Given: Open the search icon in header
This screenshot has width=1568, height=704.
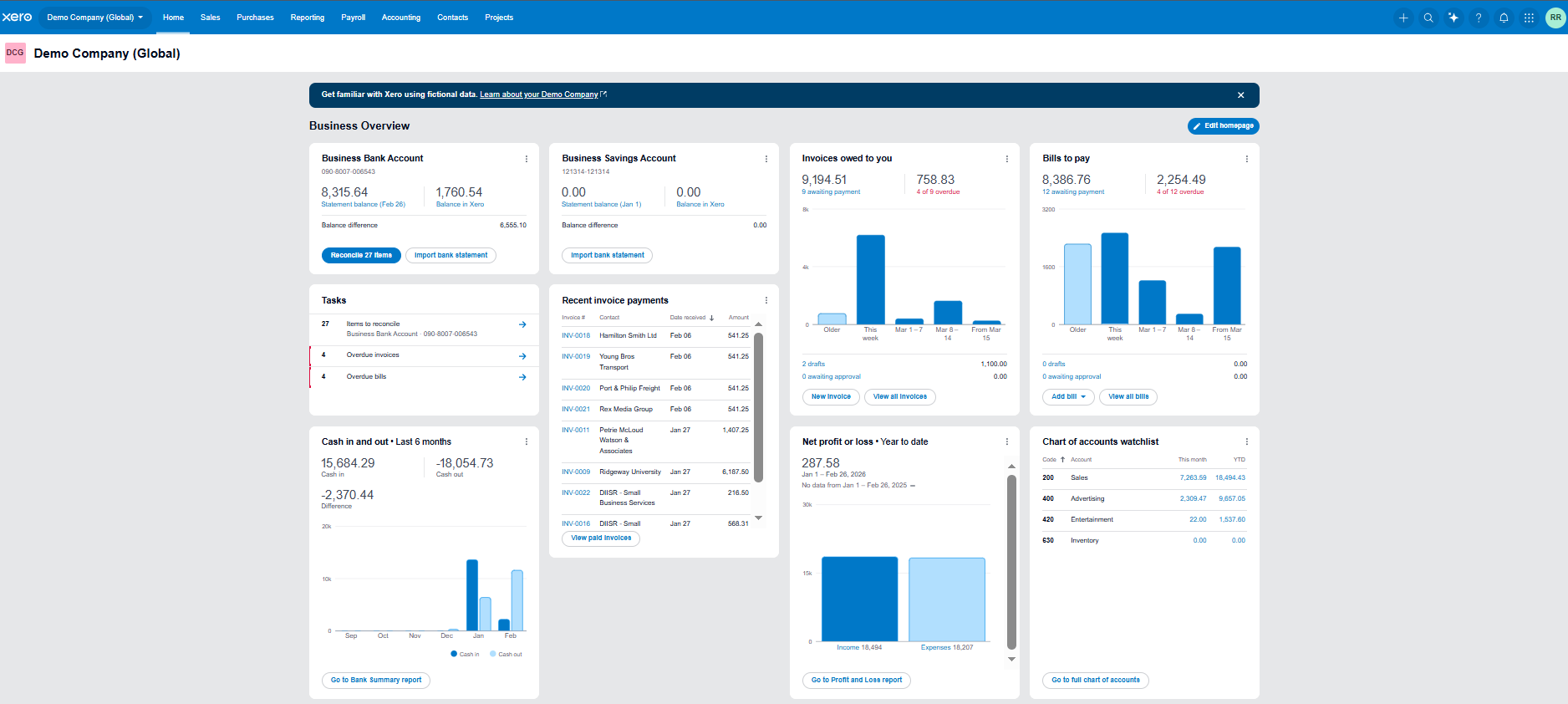Looking at the screenshot, I should point(1428,18).
